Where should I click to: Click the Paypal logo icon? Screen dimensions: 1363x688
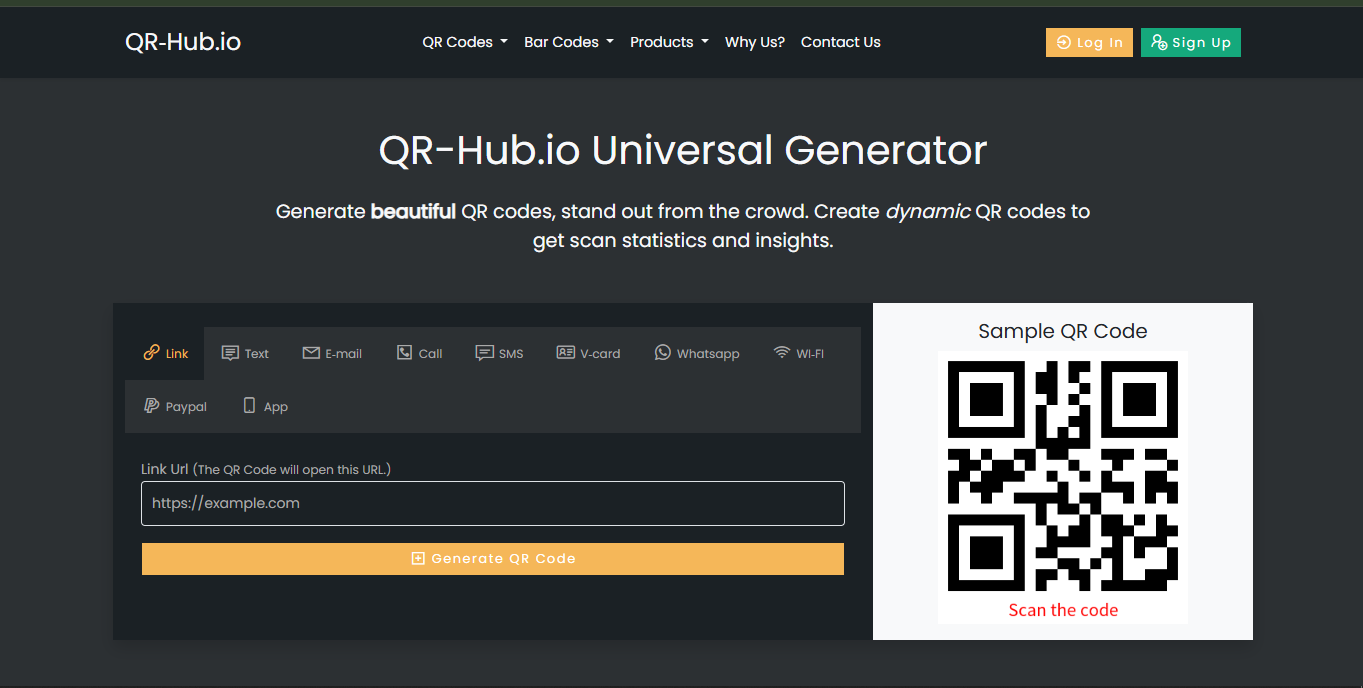click(151, 406)
